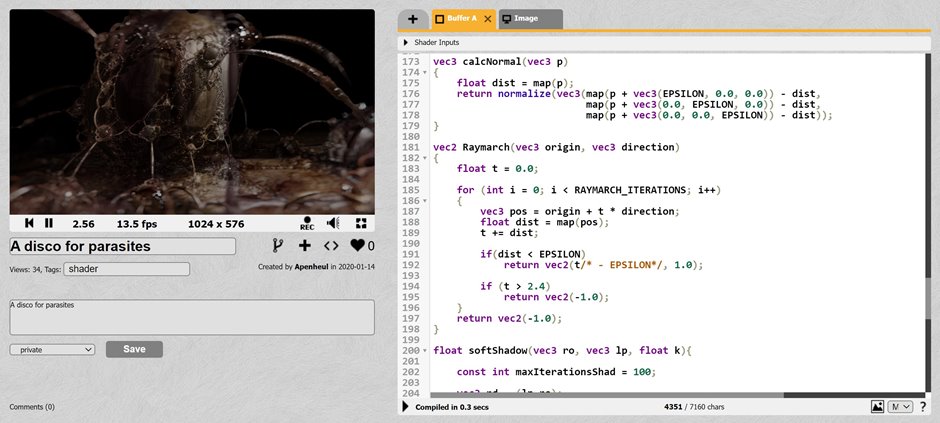Enter fullscreen shader preview
The image size is (940, 423).
coord(361,223)
